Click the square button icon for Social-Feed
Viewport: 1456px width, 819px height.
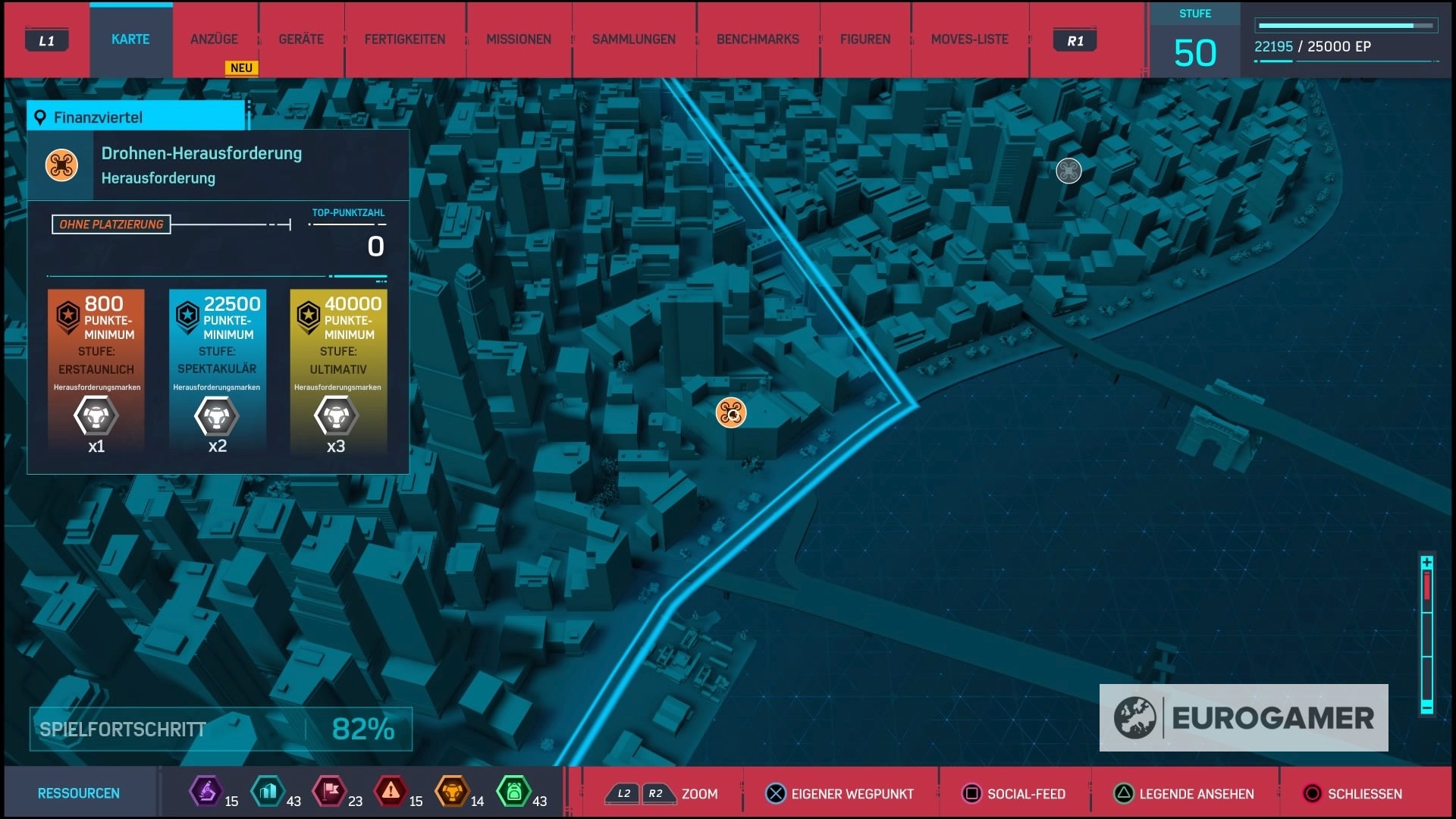pos(971,793)
